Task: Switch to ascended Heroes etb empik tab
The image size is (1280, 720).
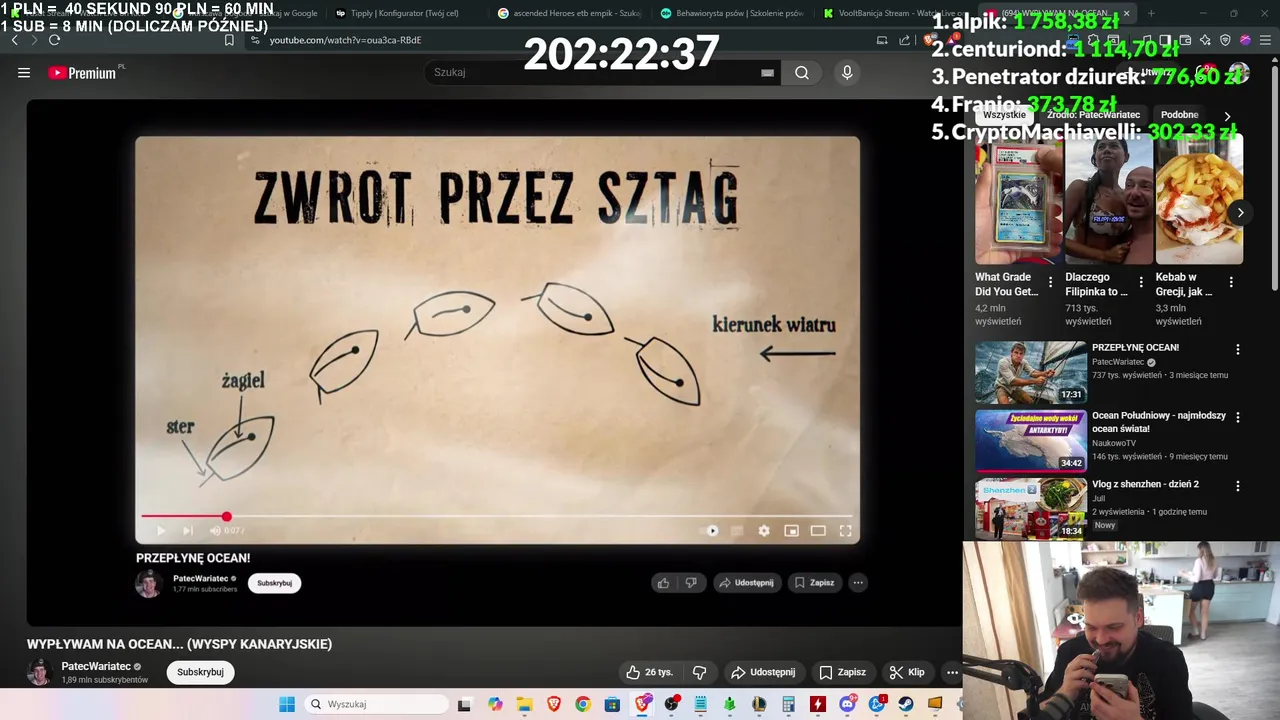Action: [570, 13]
